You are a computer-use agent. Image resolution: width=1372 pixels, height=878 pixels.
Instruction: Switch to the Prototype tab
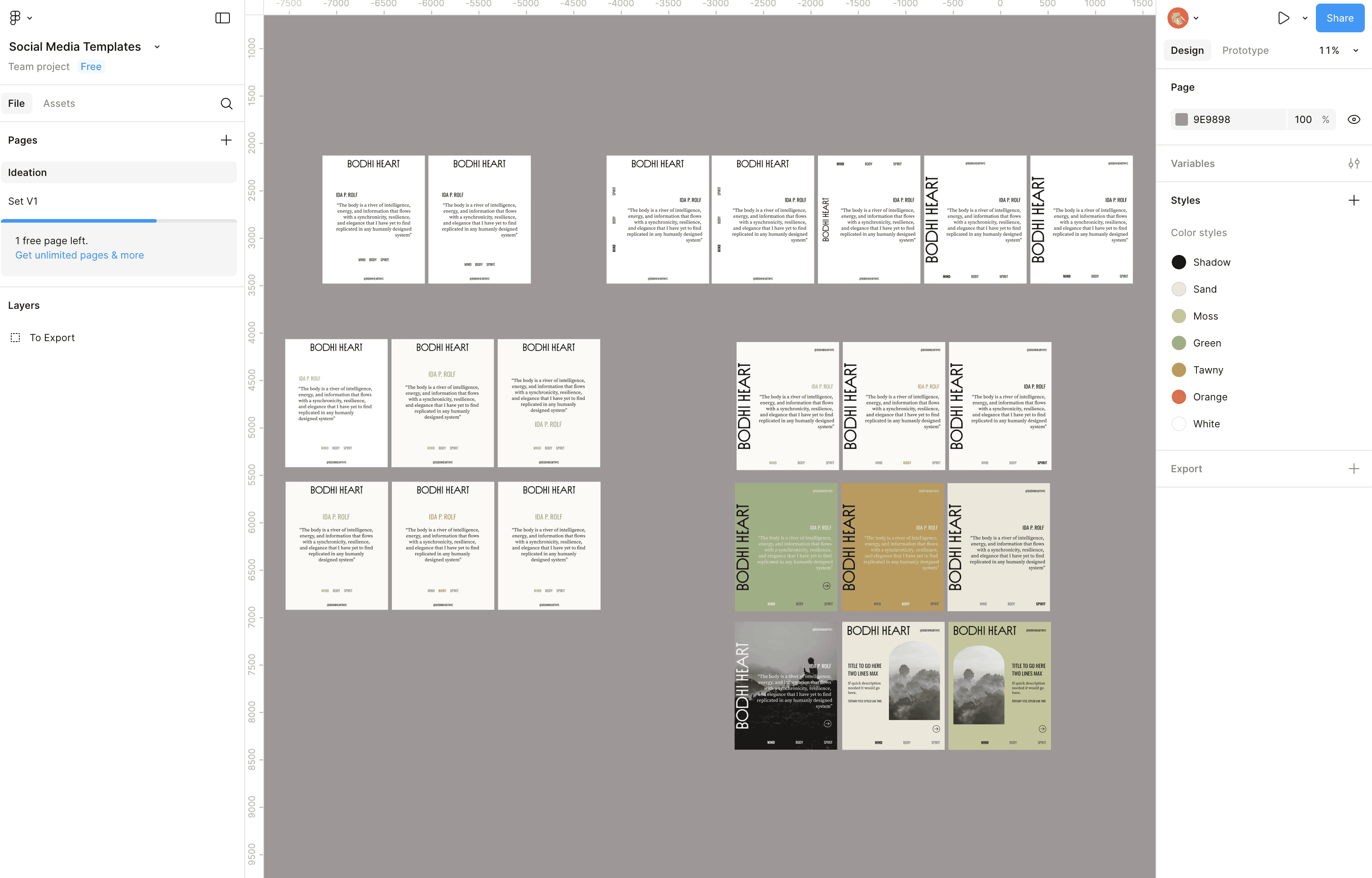(1245, 50)
